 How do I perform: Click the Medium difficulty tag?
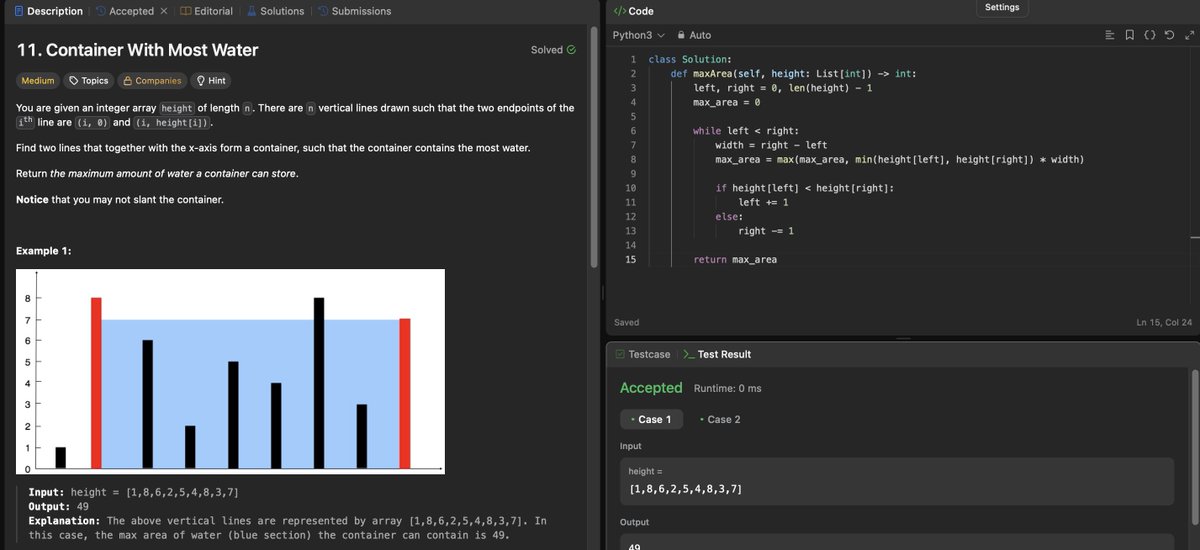38,81
